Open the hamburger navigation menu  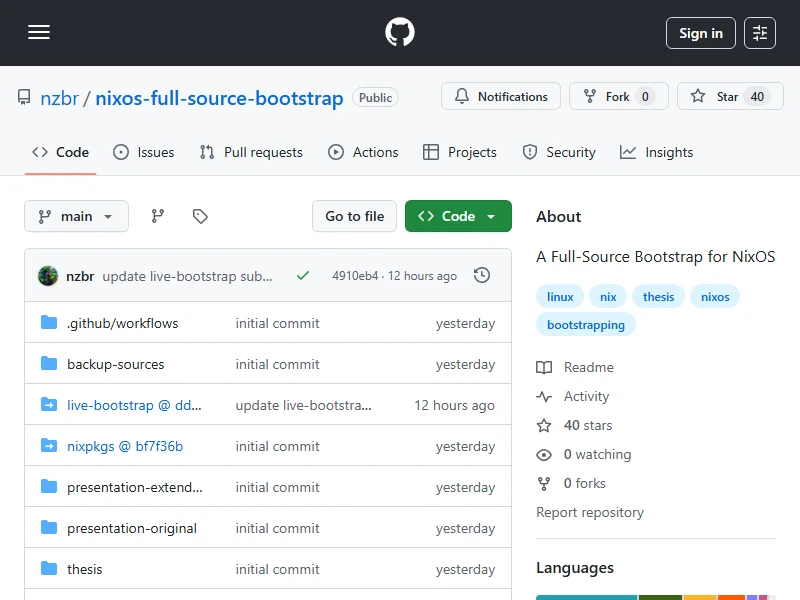(39, 33)
